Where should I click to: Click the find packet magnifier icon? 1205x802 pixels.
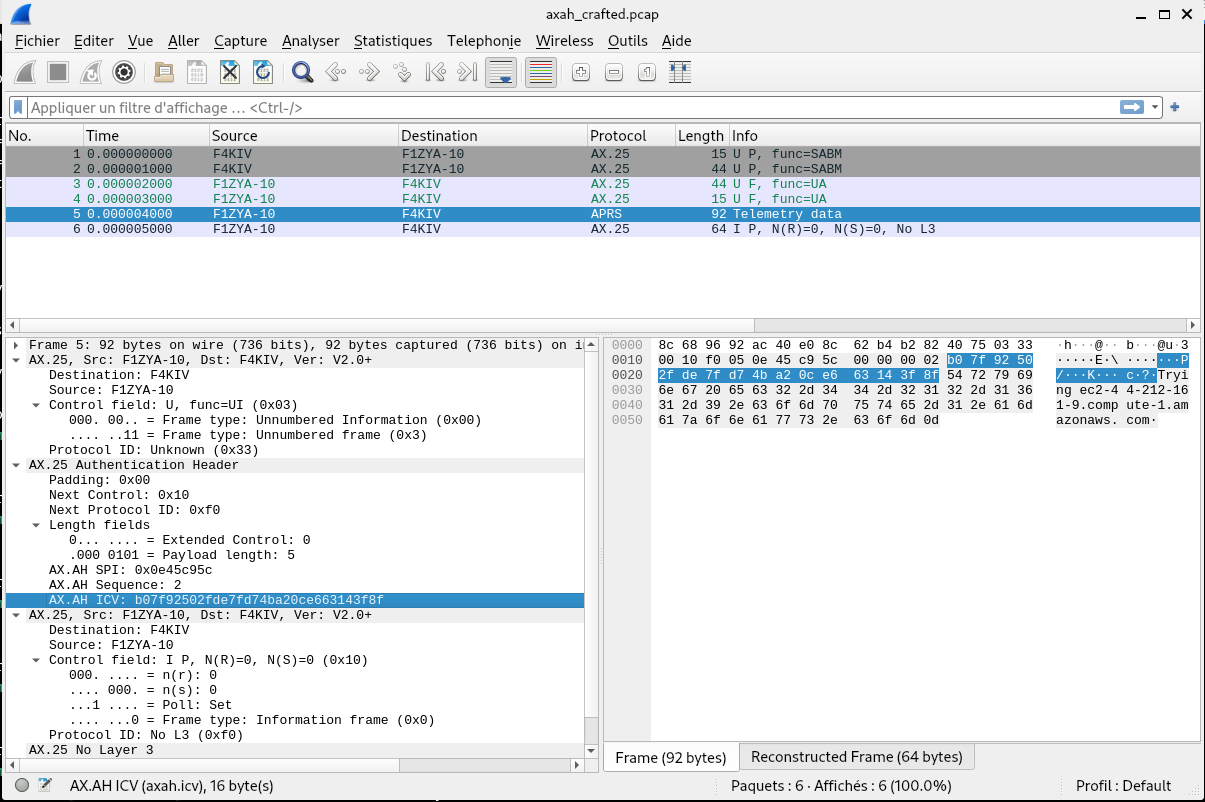pyautogui.click(x=302, y=72)
